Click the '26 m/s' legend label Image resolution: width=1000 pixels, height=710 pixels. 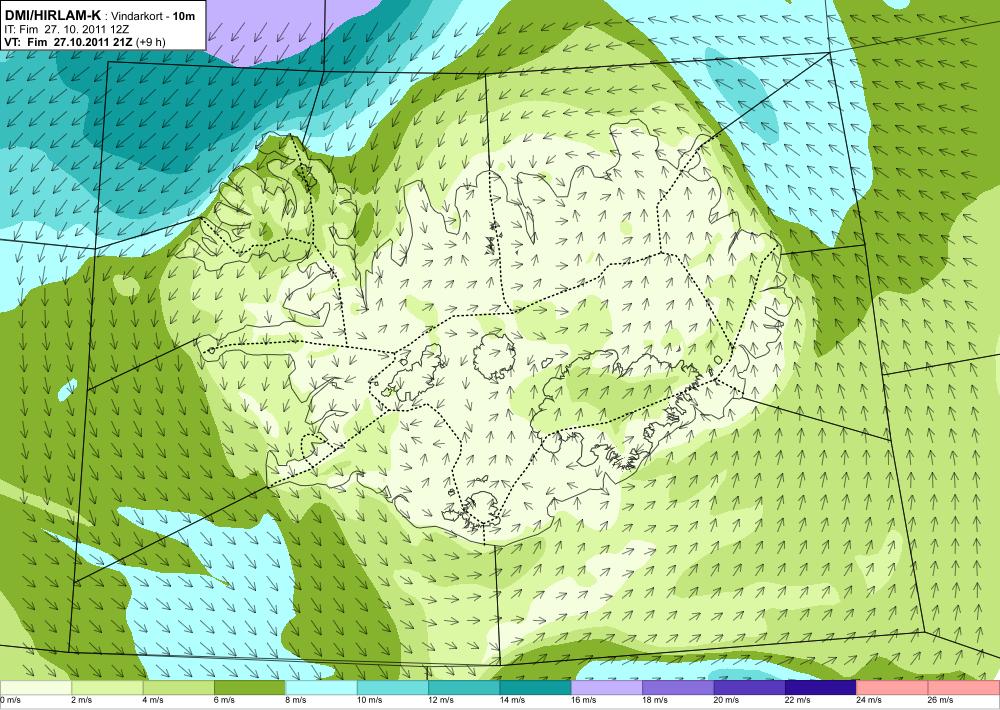(x=941, y=700)
